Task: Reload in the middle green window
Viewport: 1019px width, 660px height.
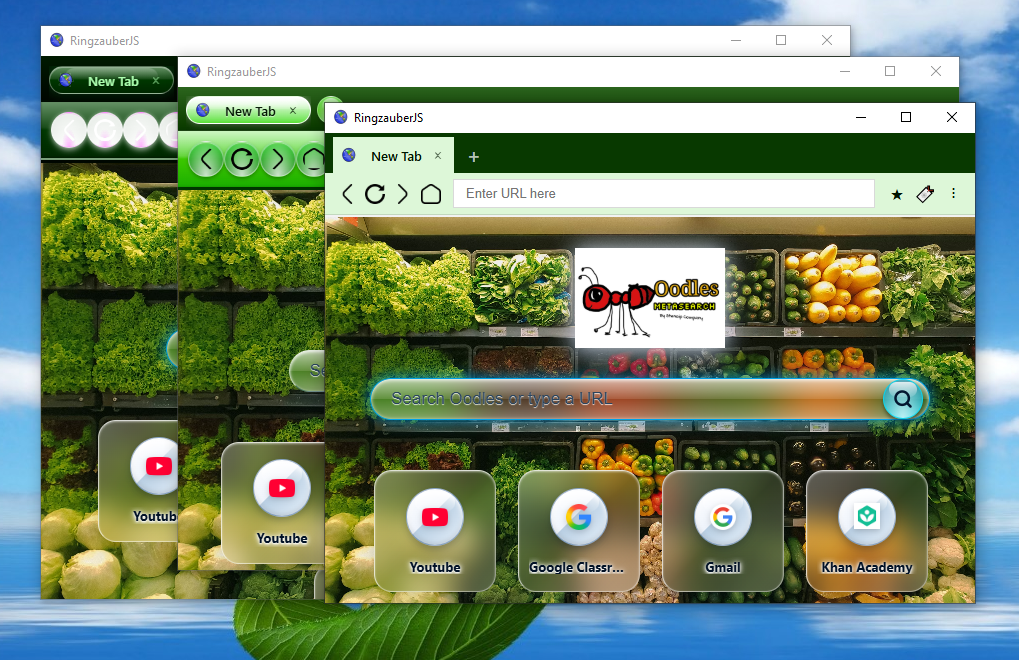Action: (242, 159)
